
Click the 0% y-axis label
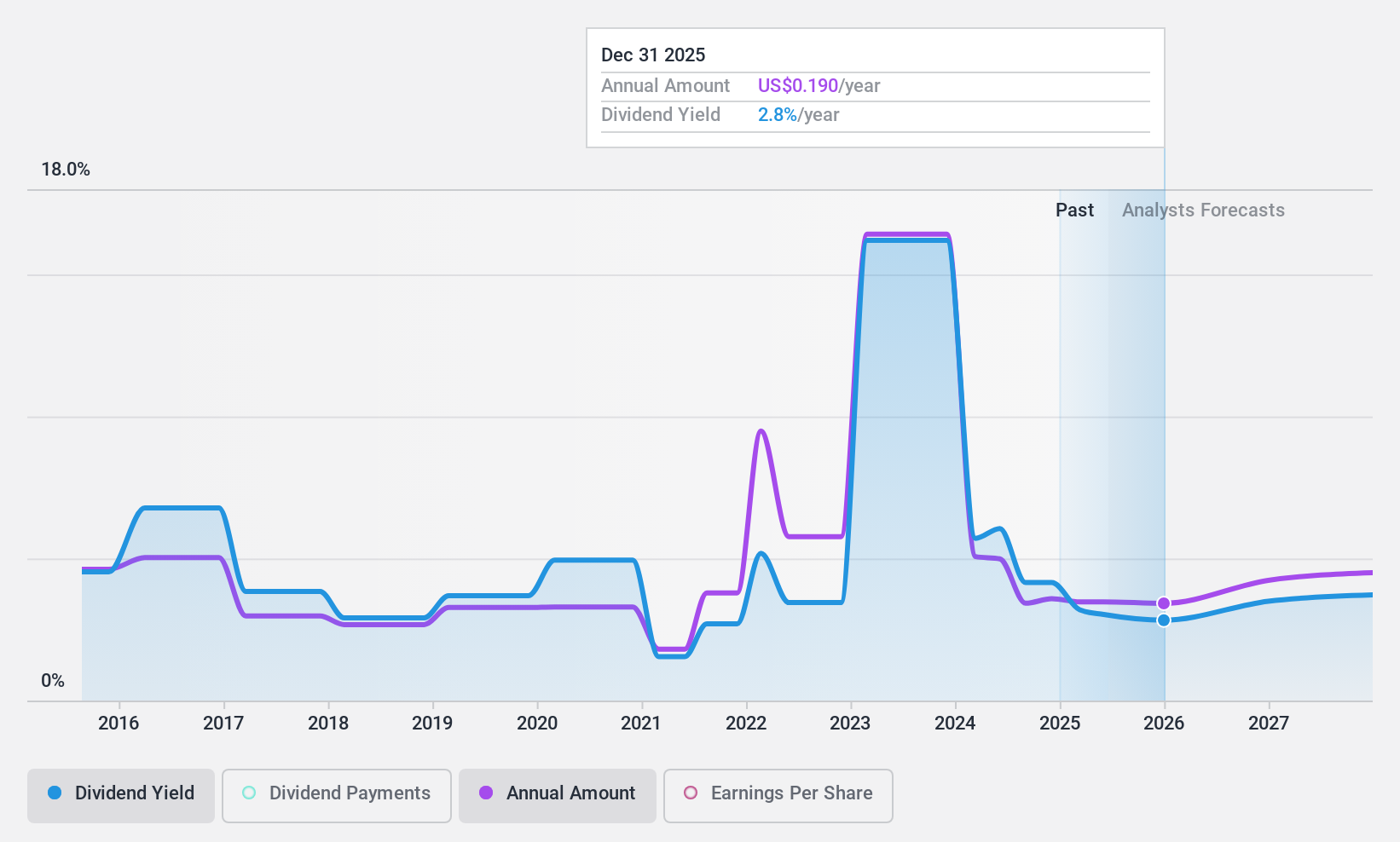point(53,681)
